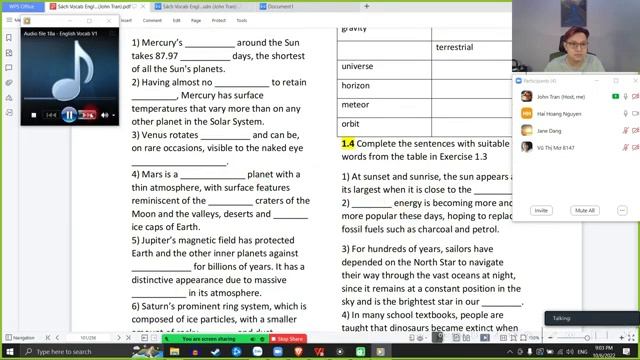
Task: Open the comments panel in WPS sidebar
Action: [x=9, y=67]
